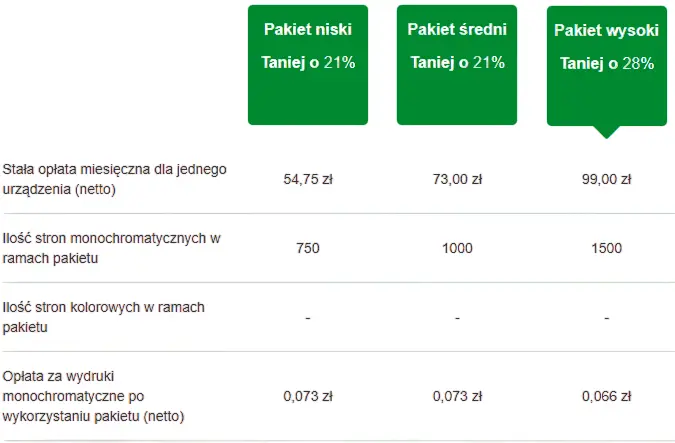Select the Pakiet wysoki tab
The image size is (675, 443).
606,31
